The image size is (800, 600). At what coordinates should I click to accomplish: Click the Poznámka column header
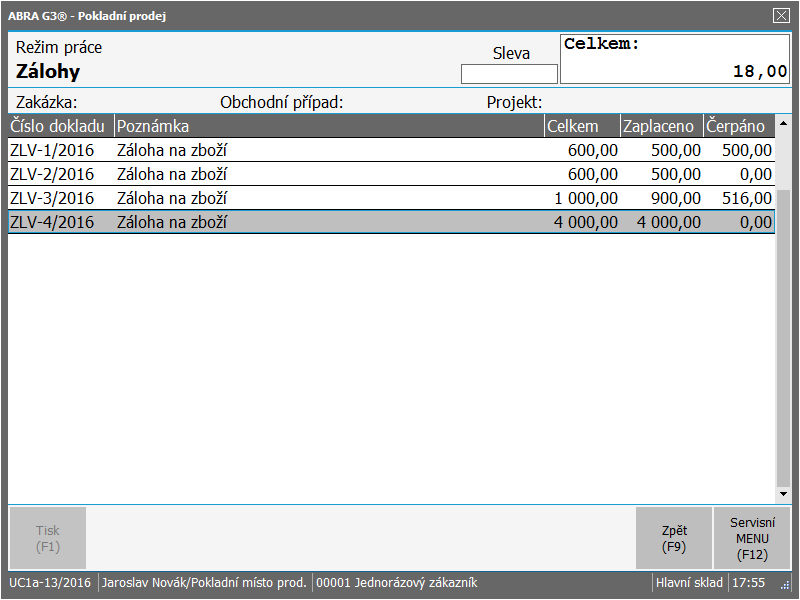pyautogui.click(x=328, y=126)
